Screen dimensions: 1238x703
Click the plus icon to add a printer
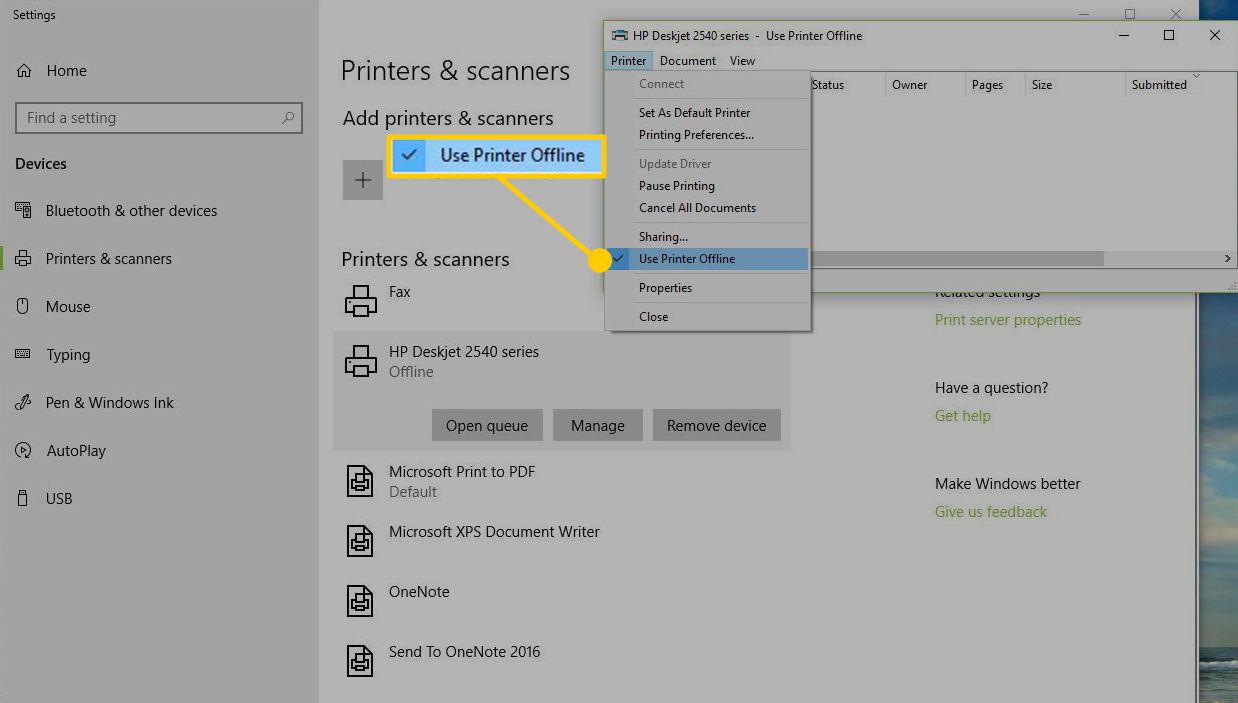point(363,180)
